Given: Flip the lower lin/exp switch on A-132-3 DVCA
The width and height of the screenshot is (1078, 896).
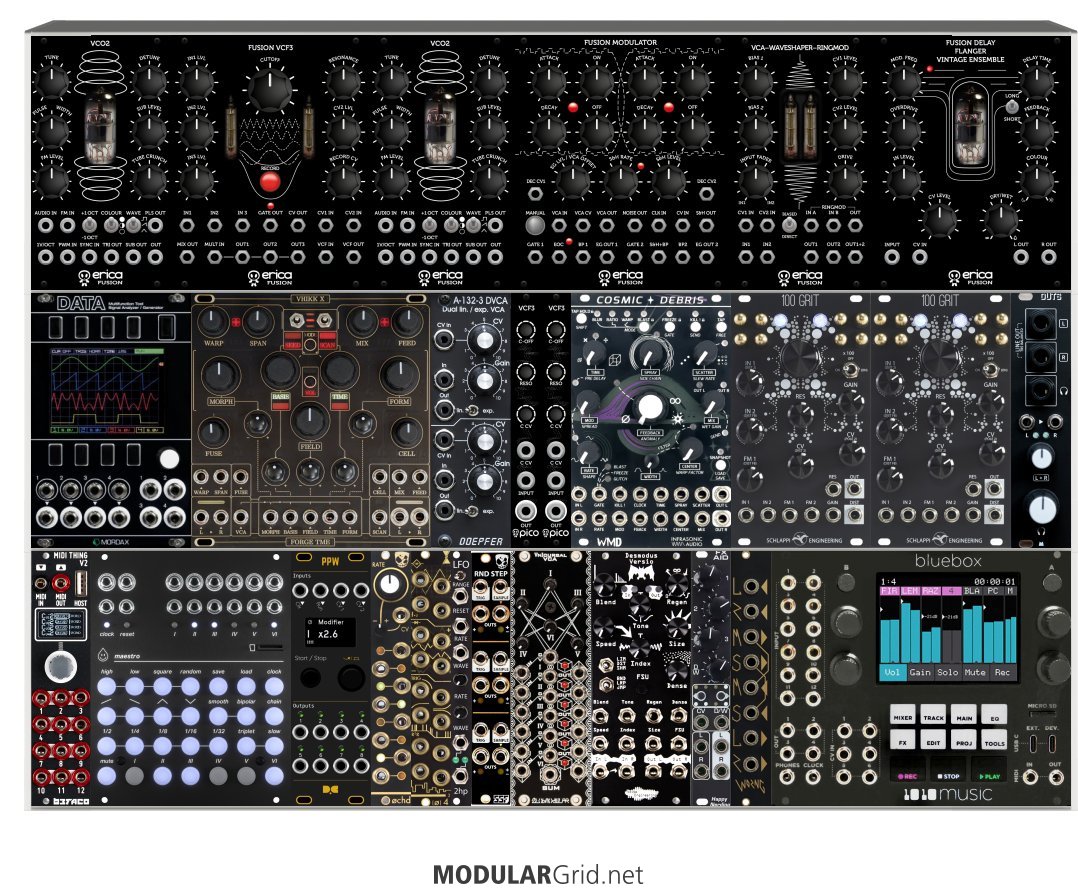Looking at the screenshot, I should click(x=473, y=511).
